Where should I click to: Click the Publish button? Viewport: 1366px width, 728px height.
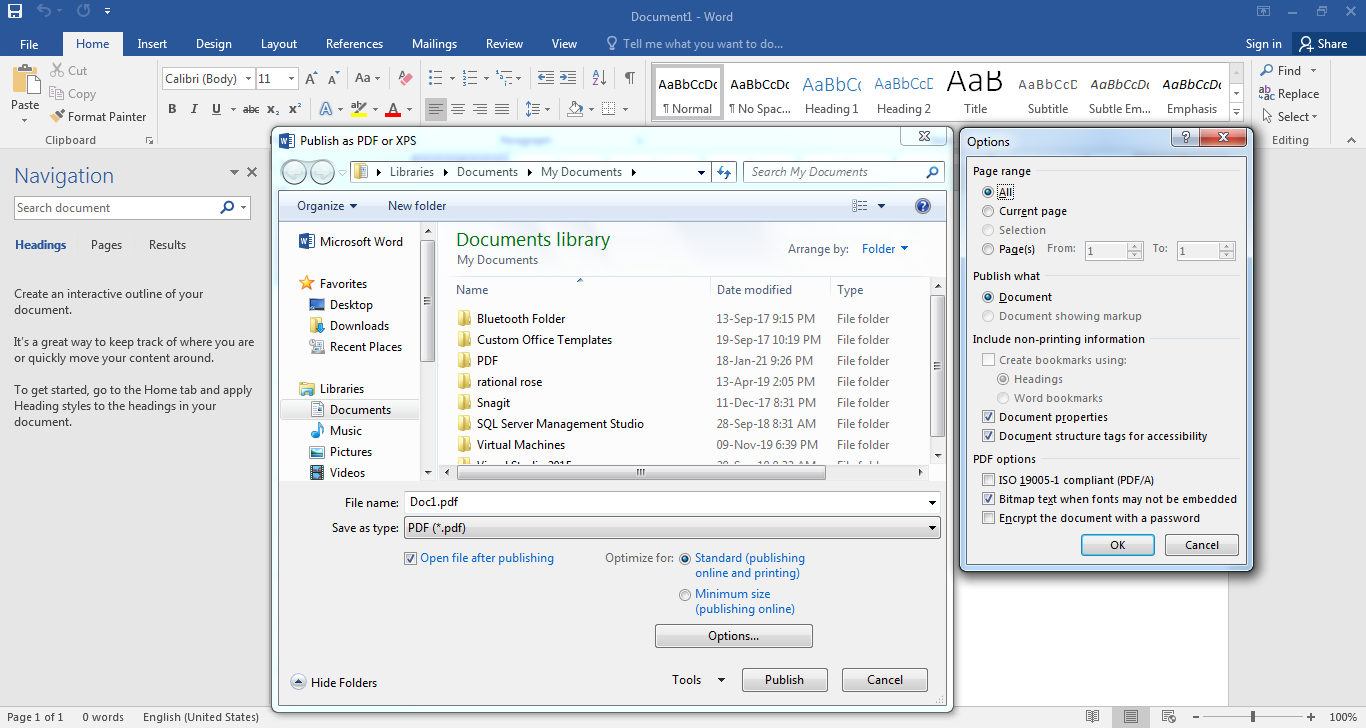tap(784, 680)
